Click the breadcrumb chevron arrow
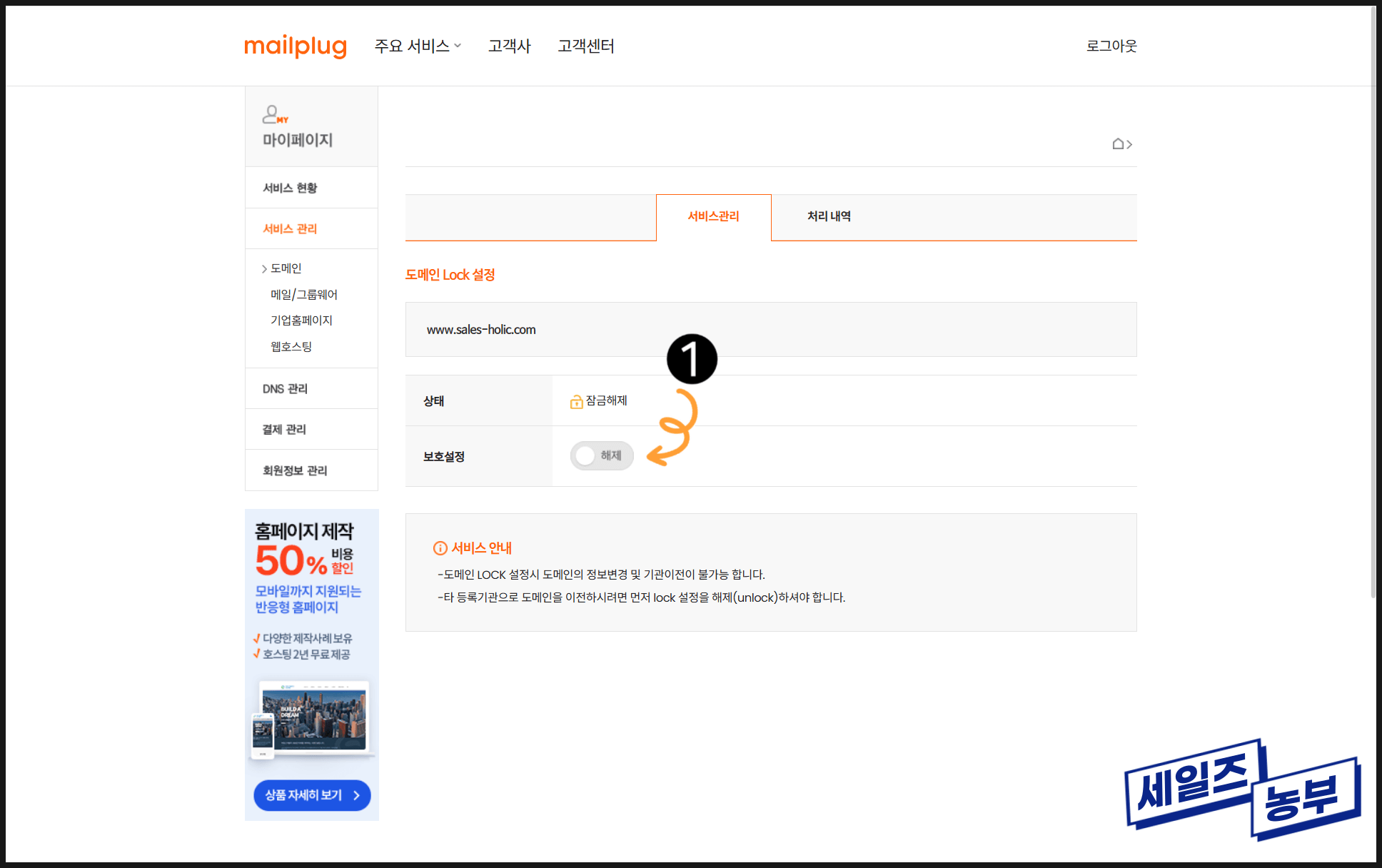The height and width of the screenshot is (868, 1382). tap(1129, 145)
